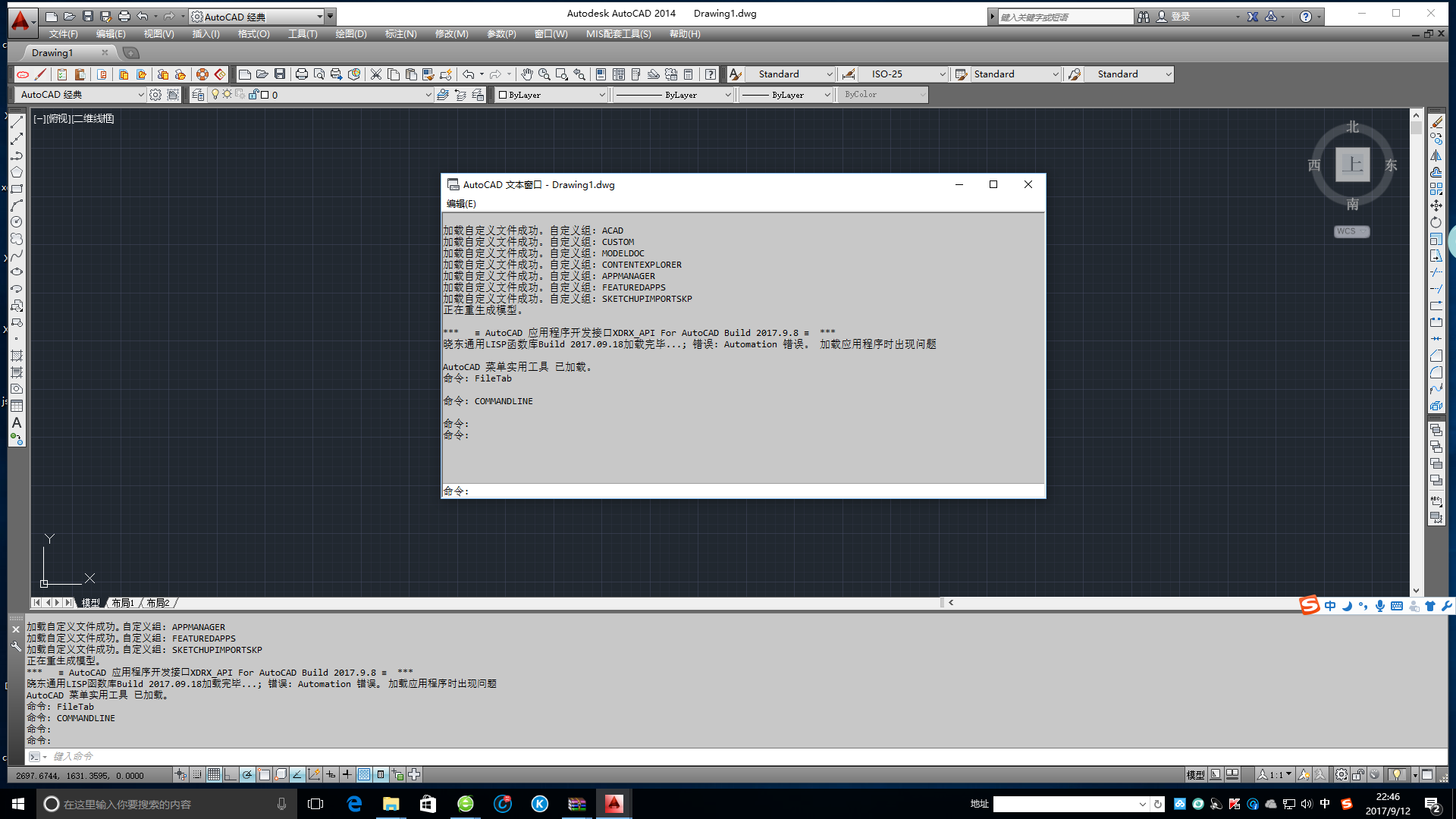
Task: Click the Zoom Realtime magnifier icon
Action: [x=544, y=74]
